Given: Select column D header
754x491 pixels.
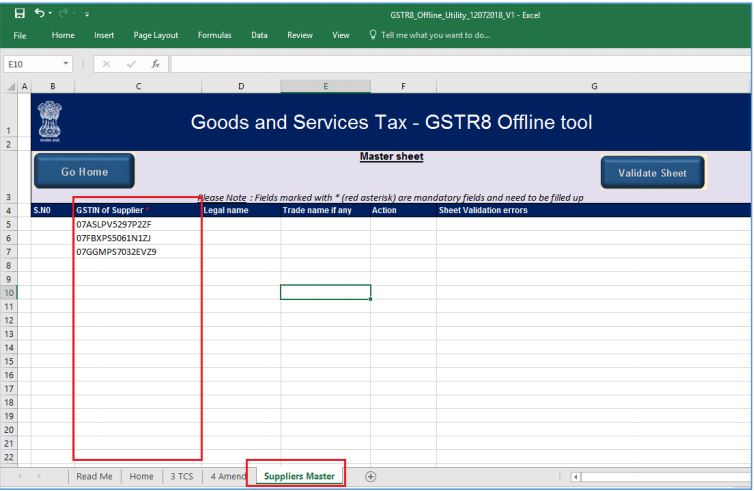Looking at the screenshot, I should pos(241,87).
